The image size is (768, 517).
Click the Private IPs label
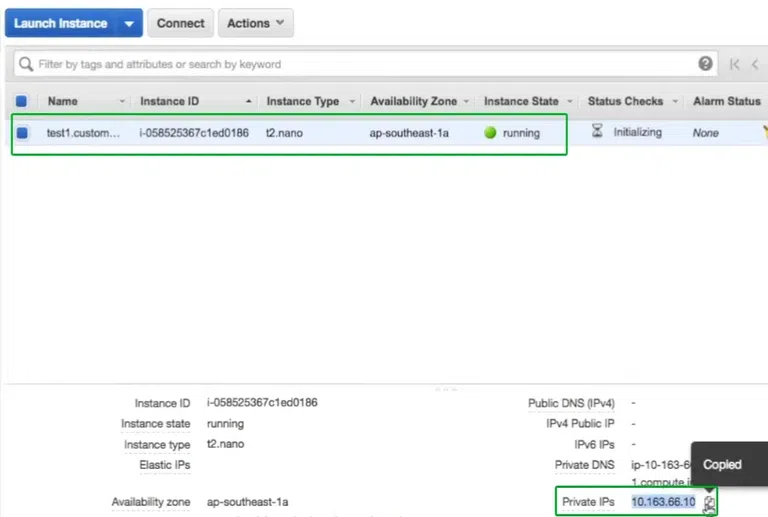point(588,502)
